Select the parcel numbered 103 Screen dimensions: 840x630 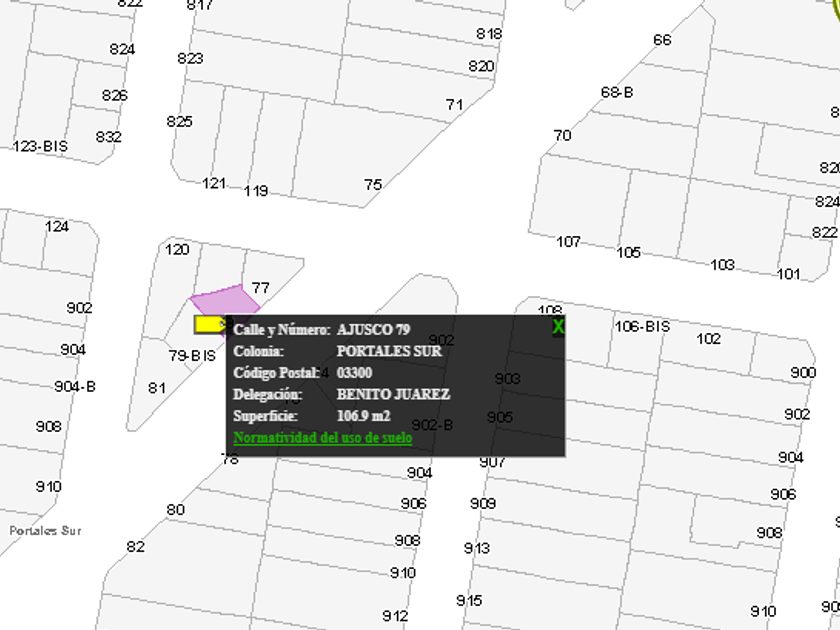(x=722, y=264)
